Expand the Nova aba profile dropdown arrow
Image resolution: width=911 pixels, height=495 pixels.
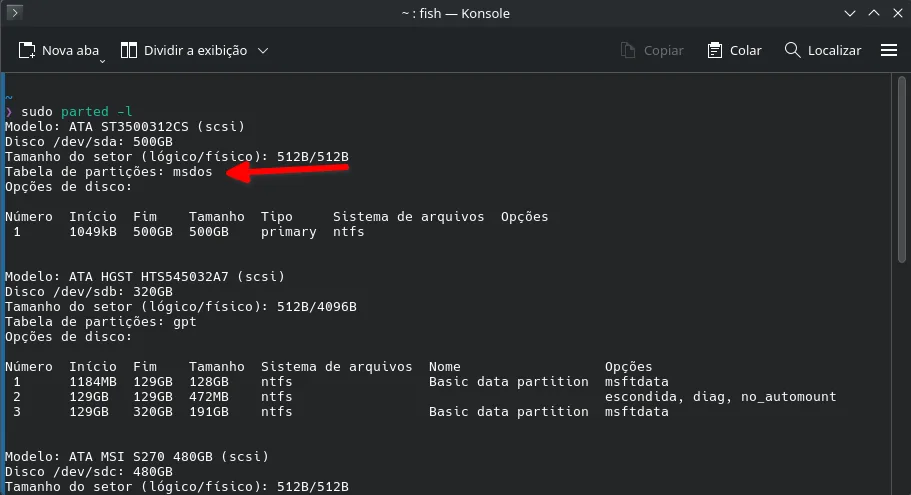102,60
